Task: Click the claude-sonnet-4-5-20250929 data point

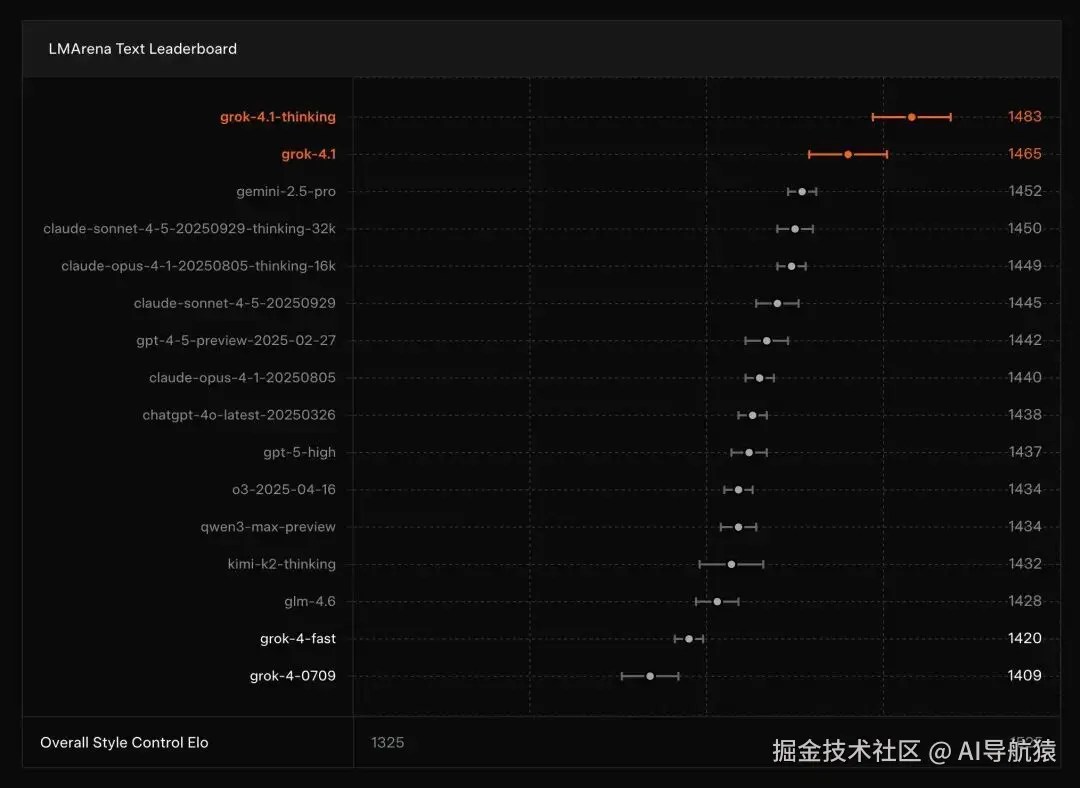Action: (777, 303)
